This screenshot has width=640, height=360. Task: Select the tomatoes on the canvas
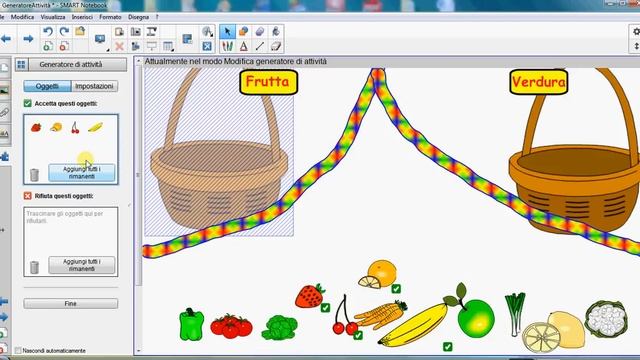tap(231, 327)
